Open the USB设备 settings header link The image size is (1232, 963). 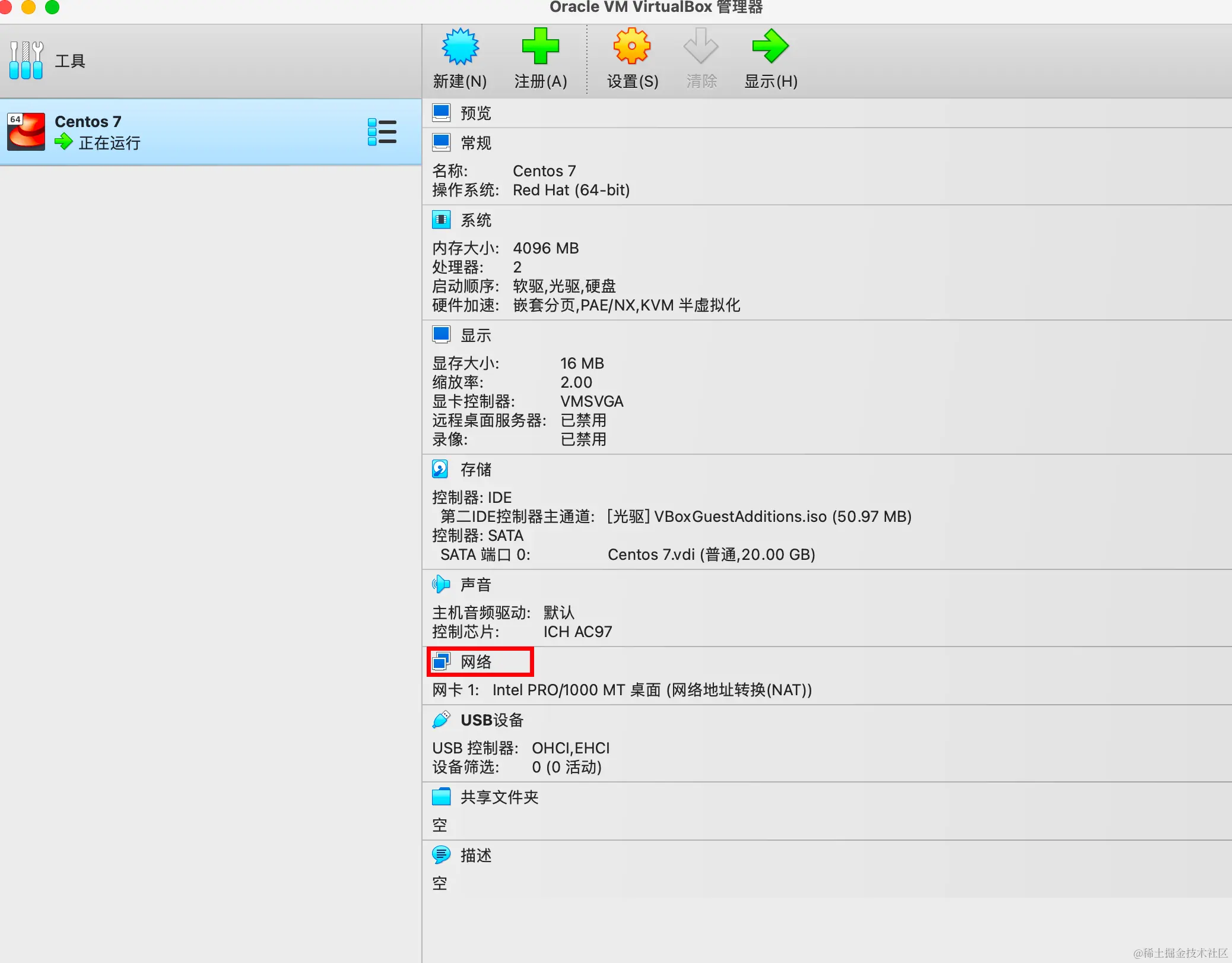click(492, 720)
